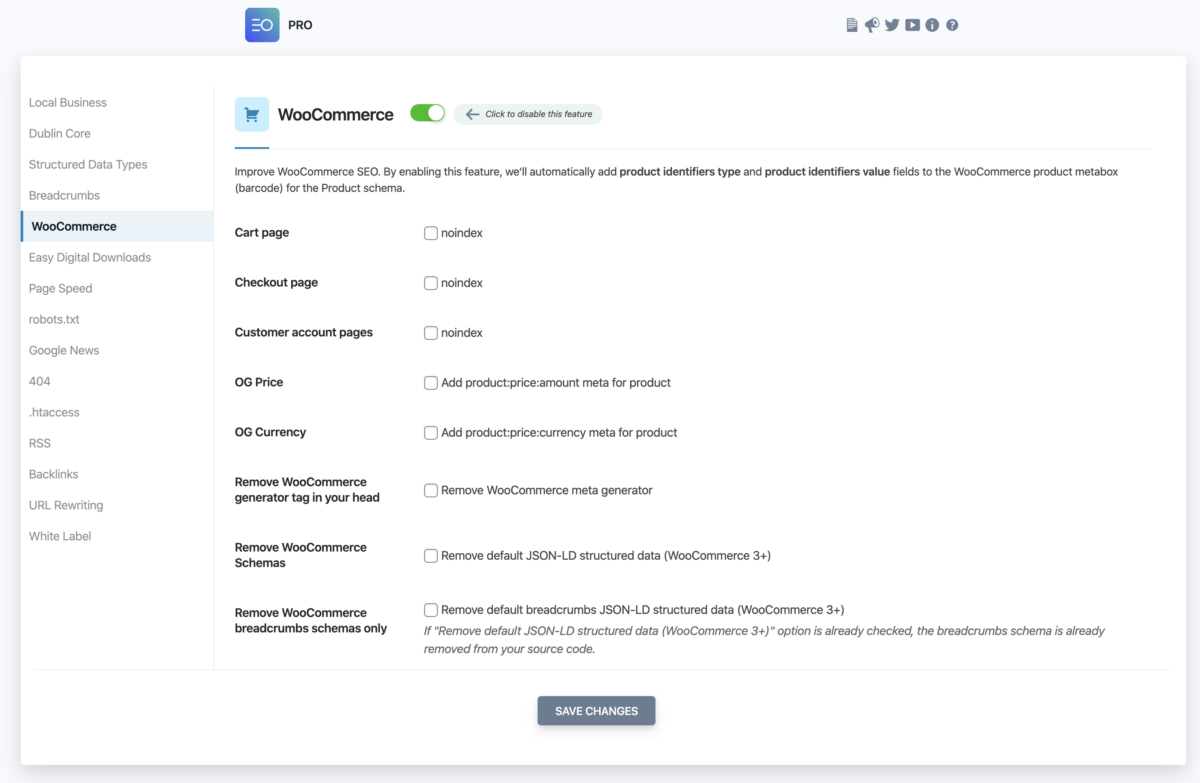1200x783 pixels.
Task: Click the Save Changes button
Action: click(x=596, y=711)
